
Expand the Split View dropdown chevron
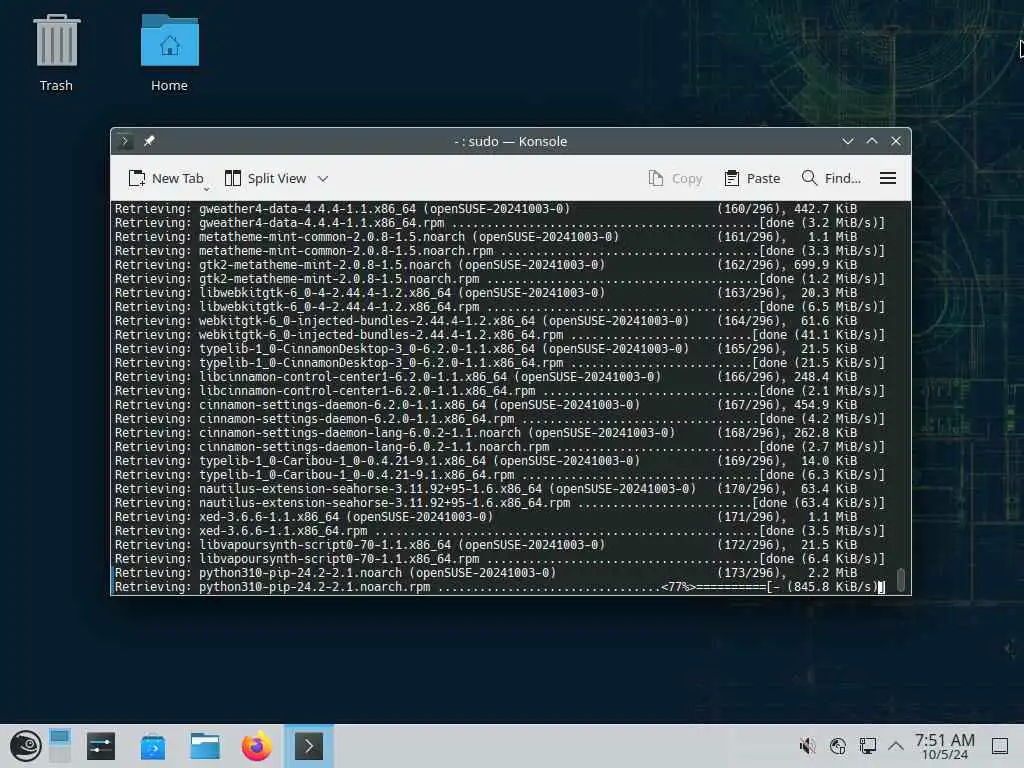(x=323, y=178)
